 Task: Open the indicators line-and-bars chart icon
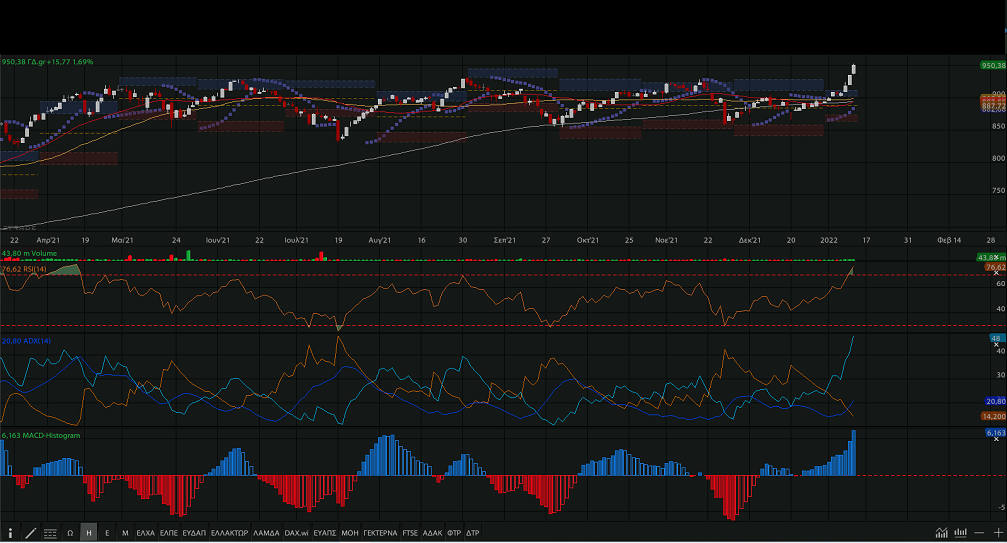point(942,533)
